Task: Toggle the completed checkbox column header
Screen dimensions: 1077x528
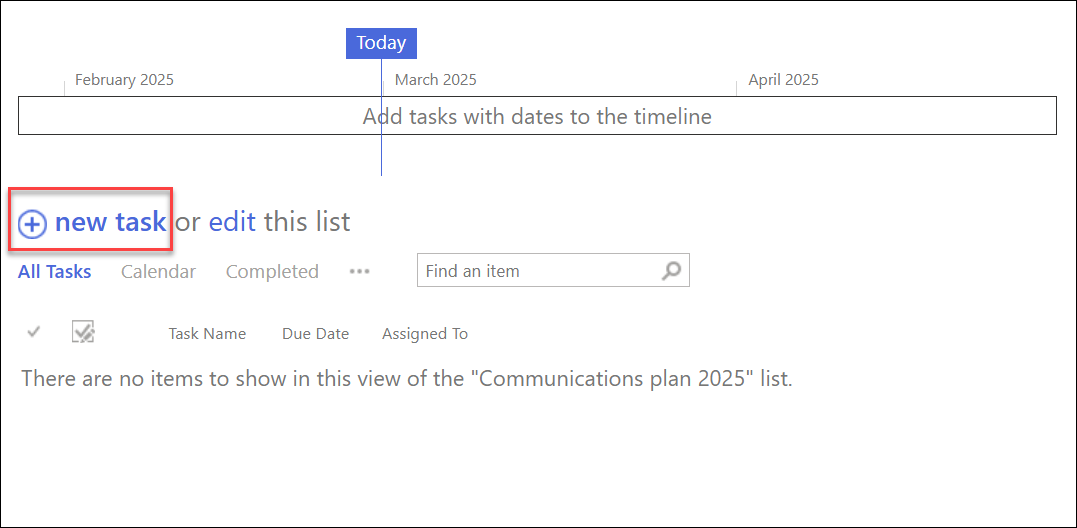Action: tap(83, 332)
